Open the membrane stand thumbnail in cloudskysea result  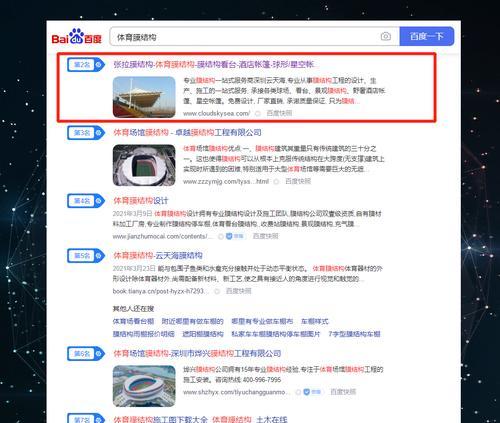pyautogui.click(x=144, y=97)
